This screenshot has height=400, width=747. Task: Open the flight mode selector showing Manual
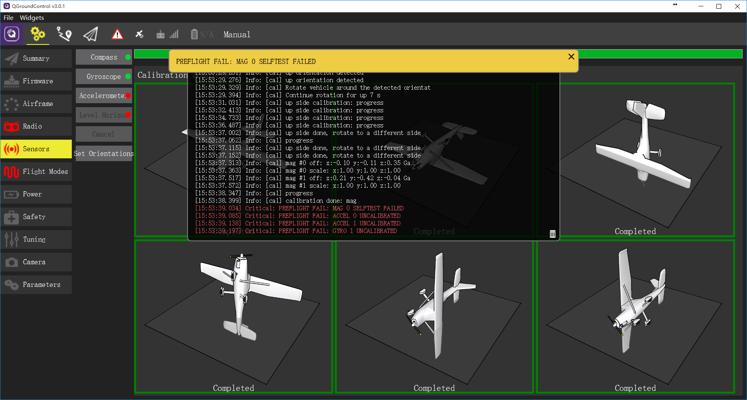237,35
